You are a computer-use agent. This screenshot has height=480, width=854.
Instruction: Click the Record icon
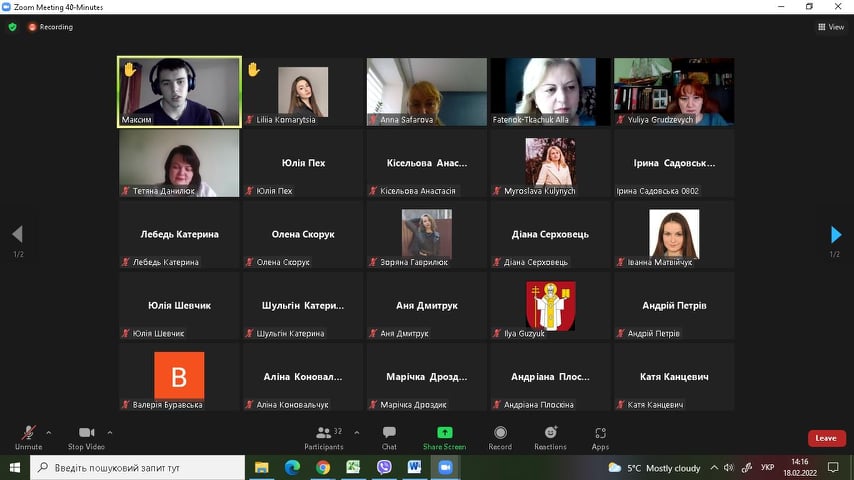[500, 437]
